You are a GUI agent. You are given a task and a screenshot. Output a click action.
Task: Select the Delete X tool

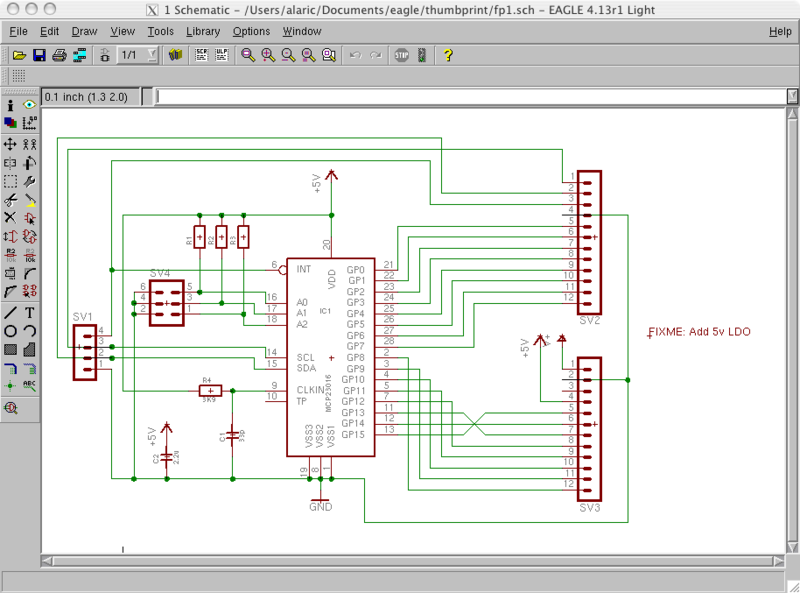pos(10,217)
